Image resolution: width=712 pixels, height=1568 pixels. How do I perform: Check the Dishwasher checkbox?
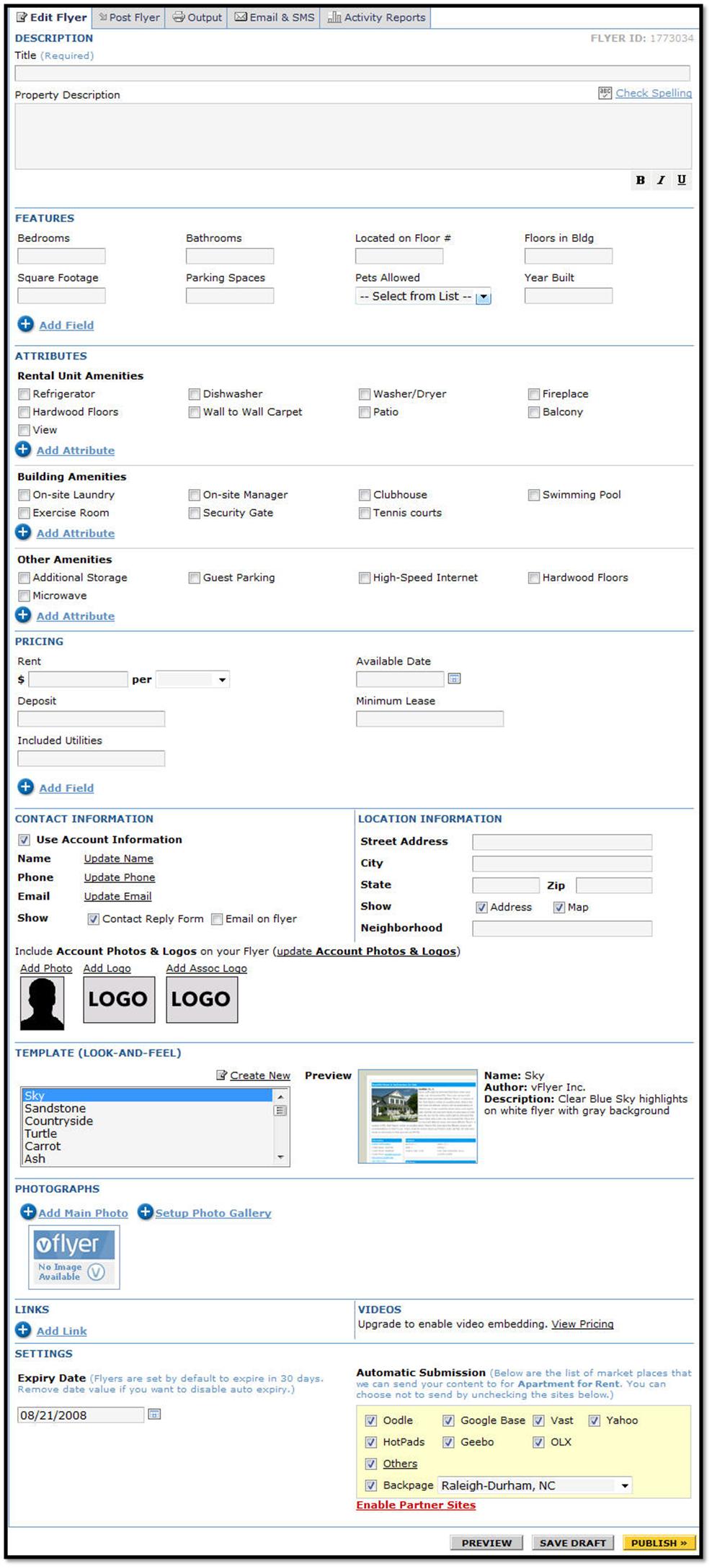coord(194,394)
